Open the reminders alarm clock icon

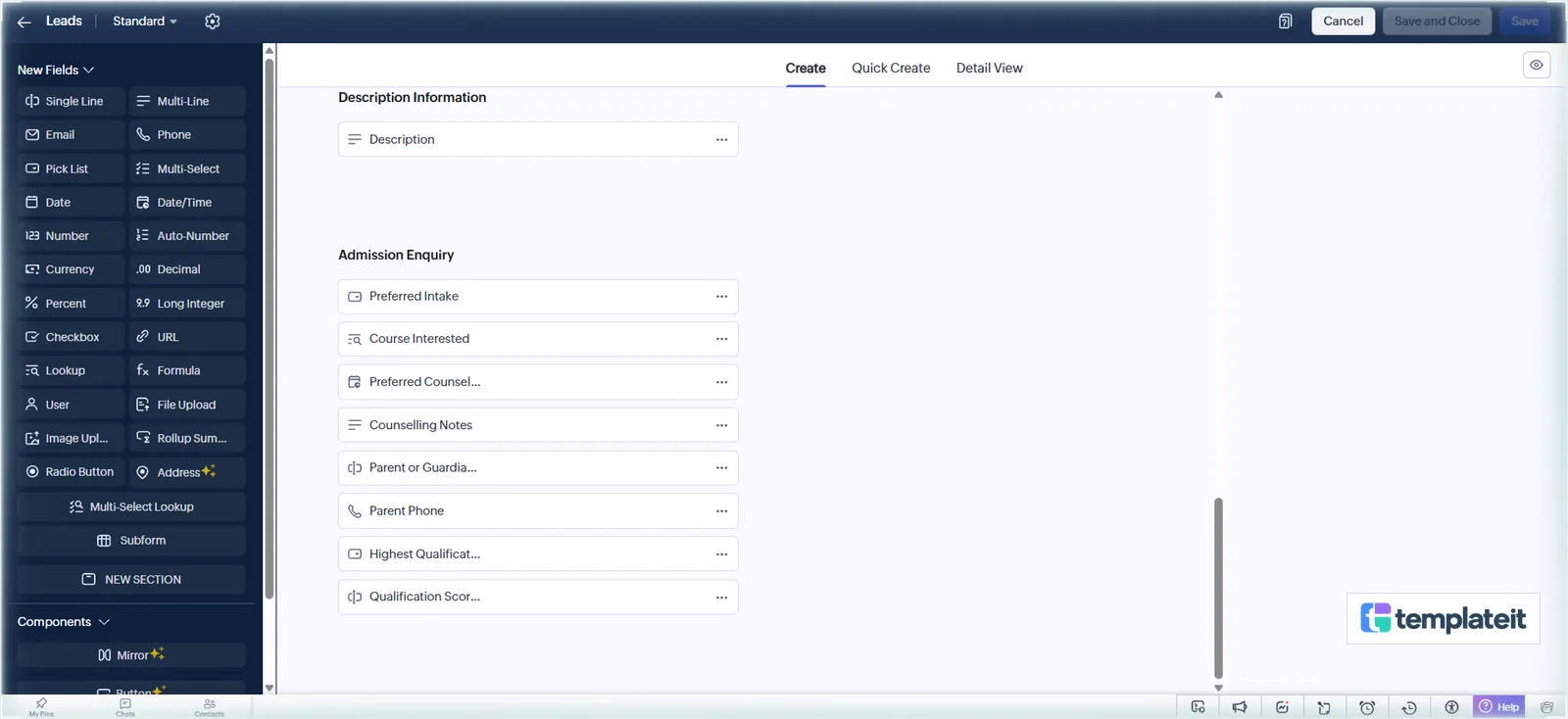[x=1367, y=707]
